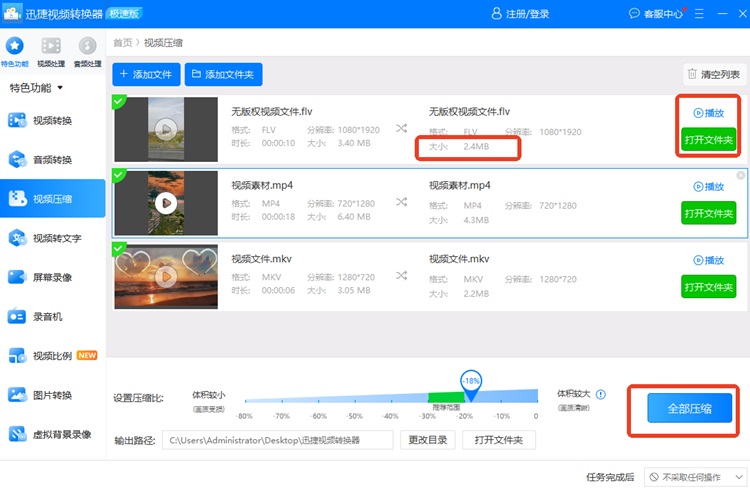Click the shuffle icon for 无版权视频文件.flv
Screen dimensions: 750x490
(x=401, y=128)
